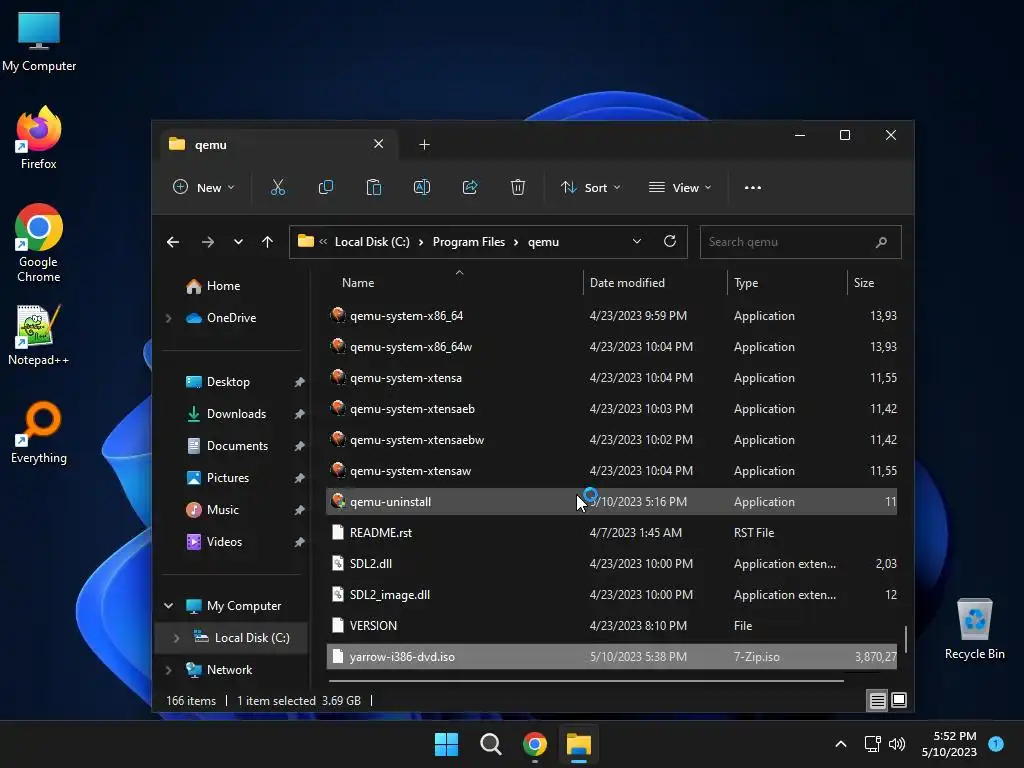Open Pictures in navigation pane
Screen dimensions: 1024x768
point(228,478)
